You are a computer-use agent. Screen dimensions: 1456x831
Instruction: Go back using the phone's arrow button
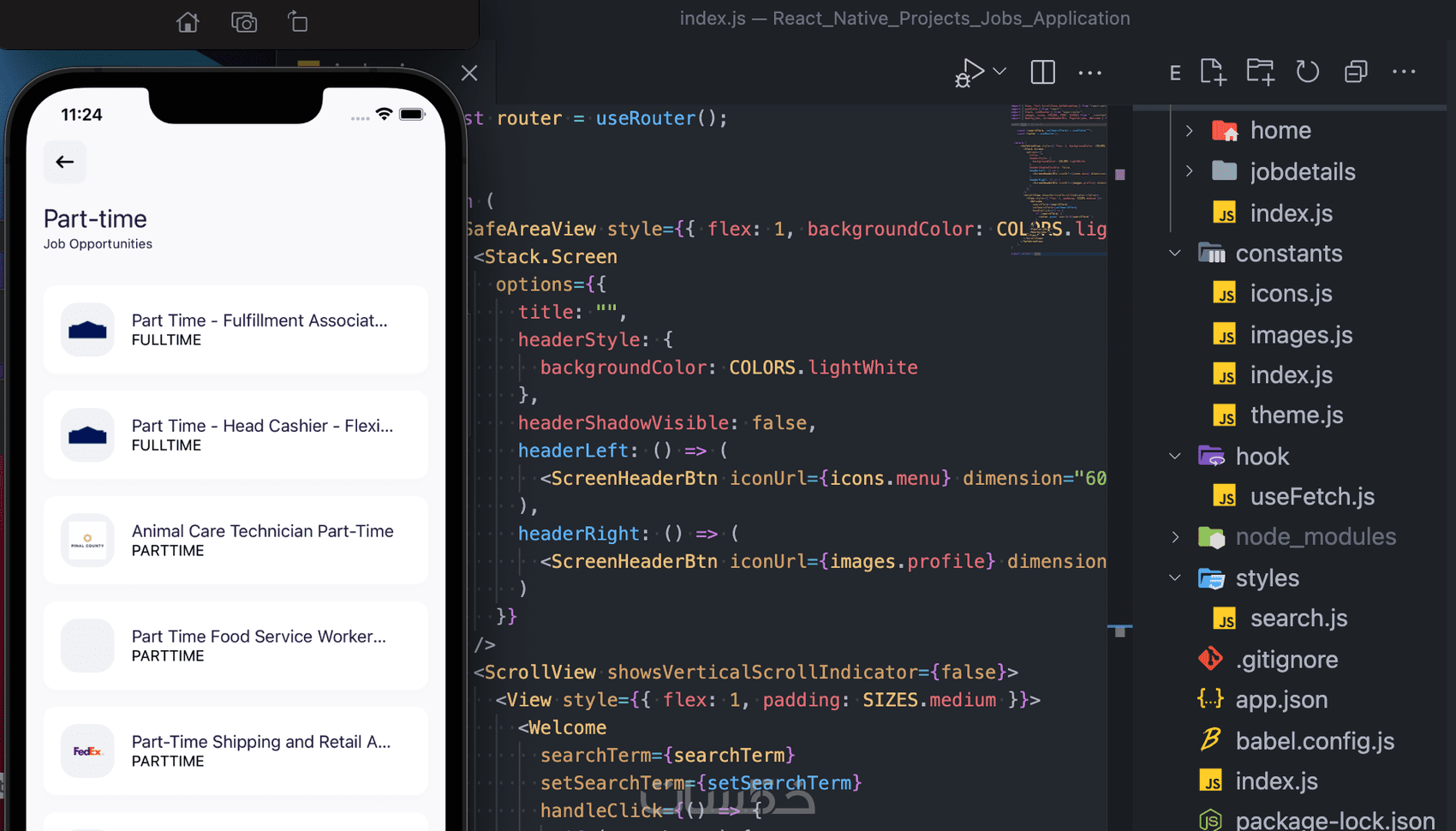point(65,162)
